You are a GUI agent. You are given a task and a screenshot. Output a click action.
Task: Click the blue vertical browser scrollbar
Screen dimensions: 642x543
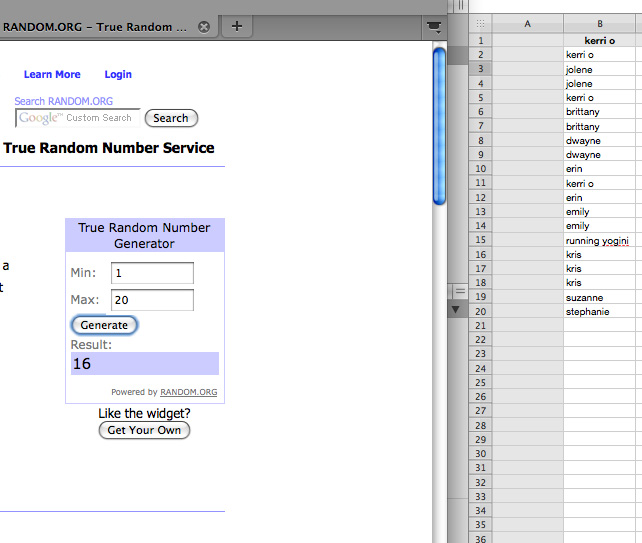point(439,125)
